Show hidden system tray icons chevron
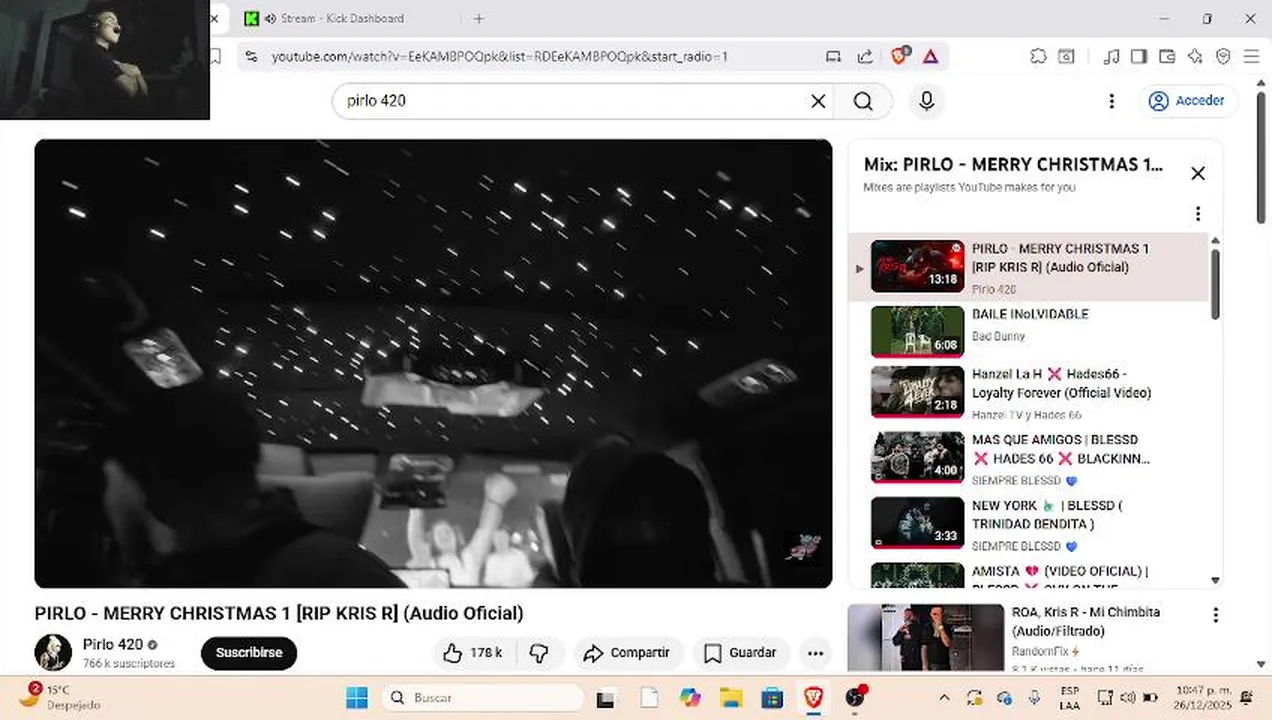Viewport: 1272px width, 720px height. 944,698
